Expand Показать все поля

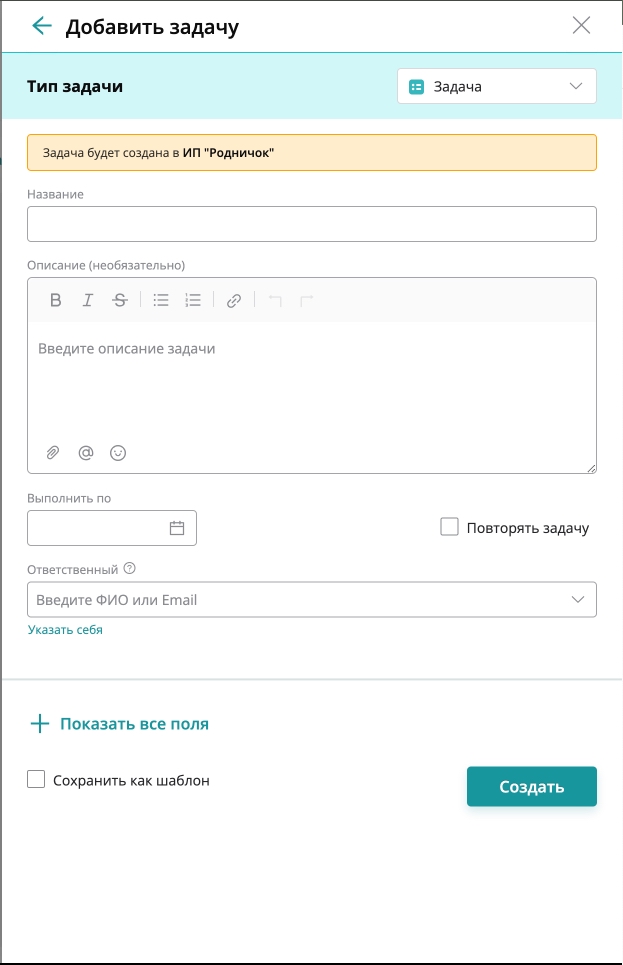119,724
